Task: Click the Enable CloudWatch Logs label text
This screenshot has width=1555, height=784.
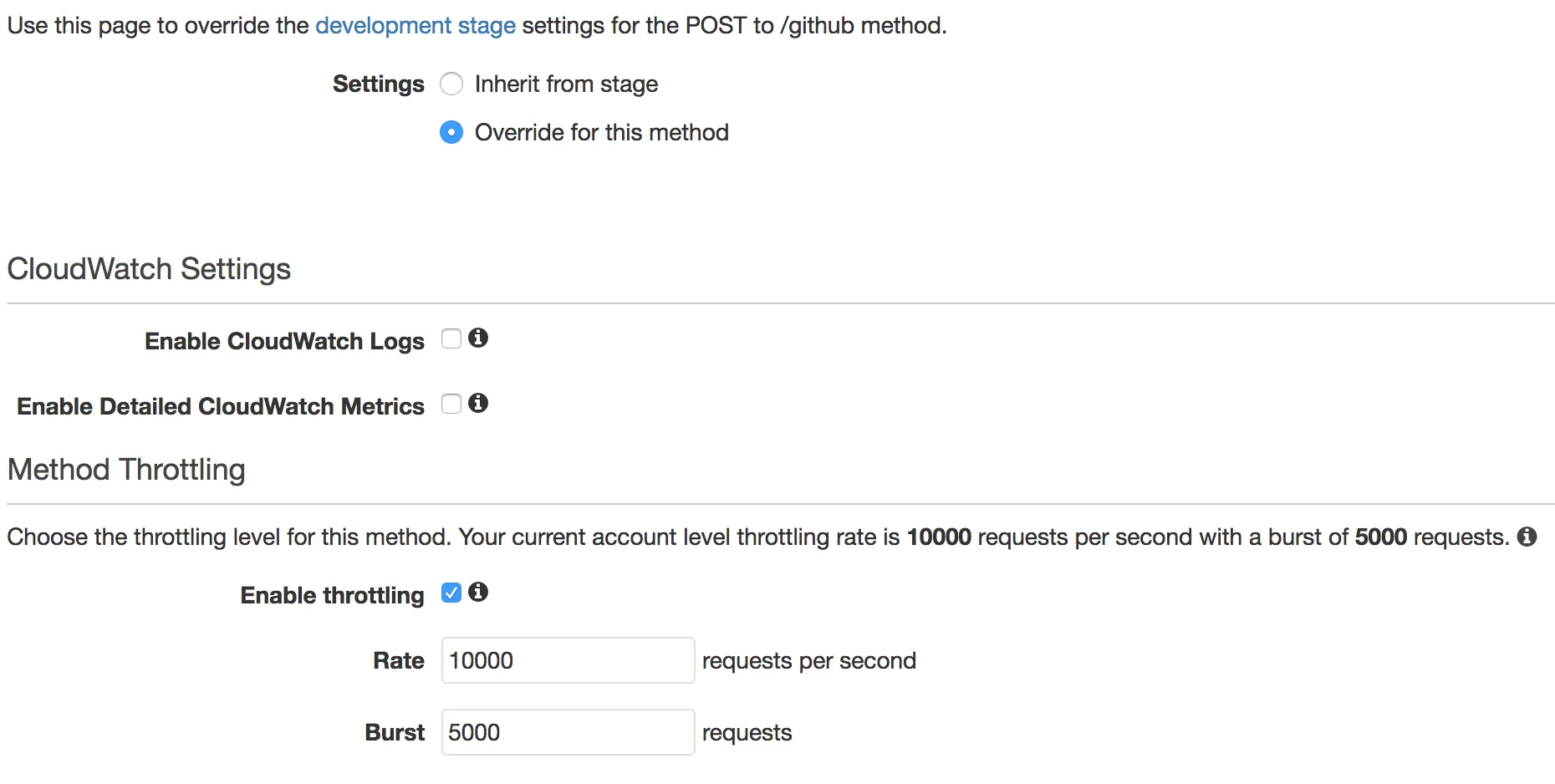Action: point(284,341)
